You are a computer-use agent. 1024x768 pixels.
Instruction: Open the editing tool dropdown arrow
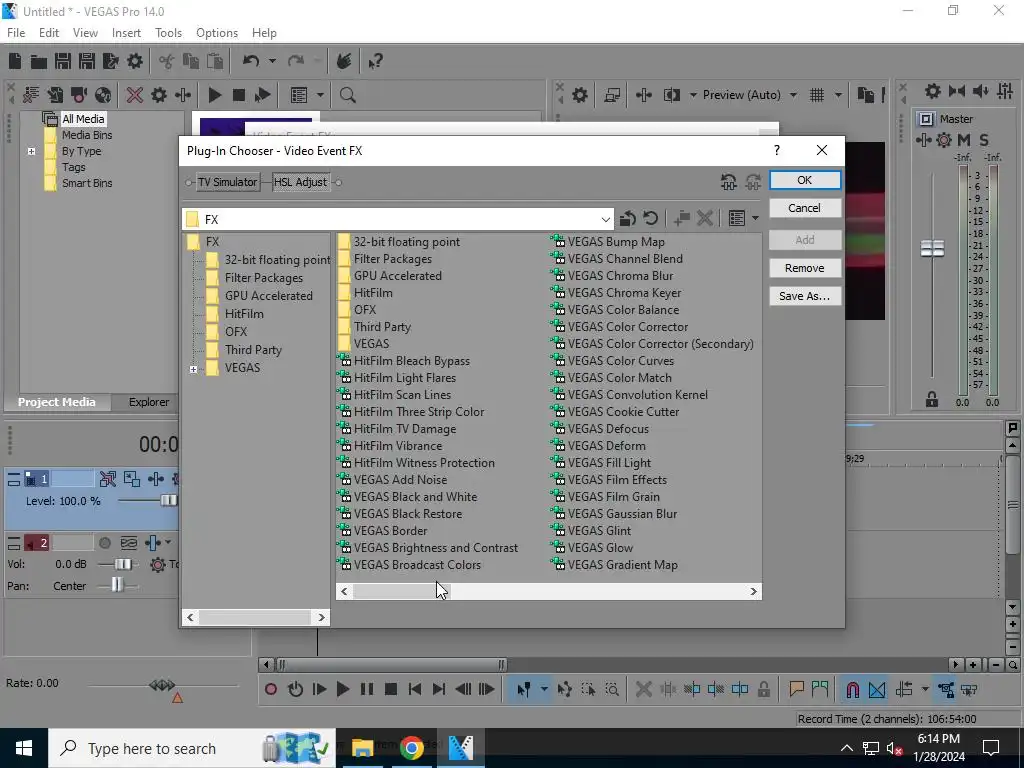click(x=543, y=690)
